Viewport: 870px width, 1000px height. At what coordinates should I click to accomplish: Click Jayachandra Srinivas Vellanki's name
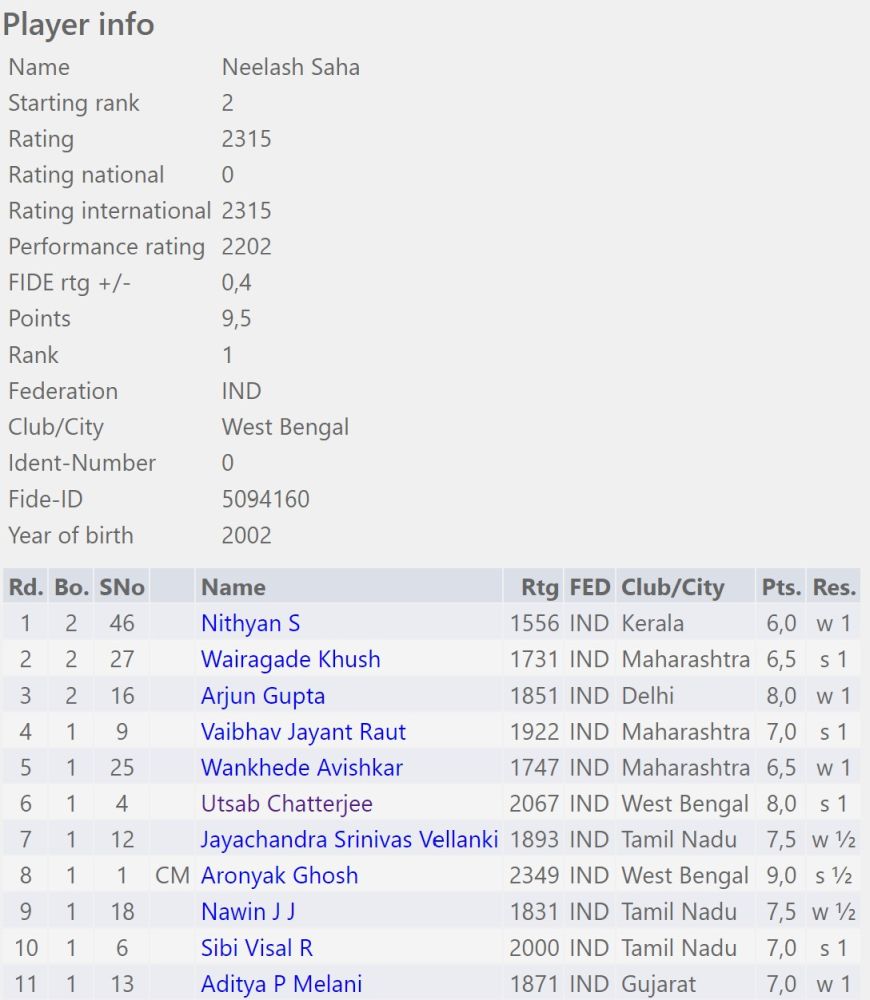pyautogui.click(x=349, y=840)
